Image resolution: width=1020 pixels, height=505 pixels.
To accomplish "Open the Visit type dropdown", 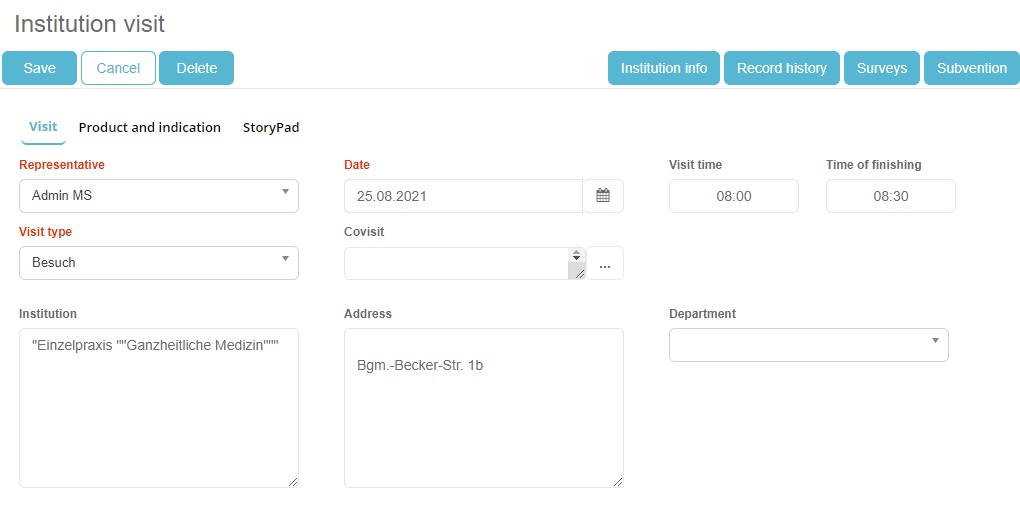I will click(x=159, y=263).
